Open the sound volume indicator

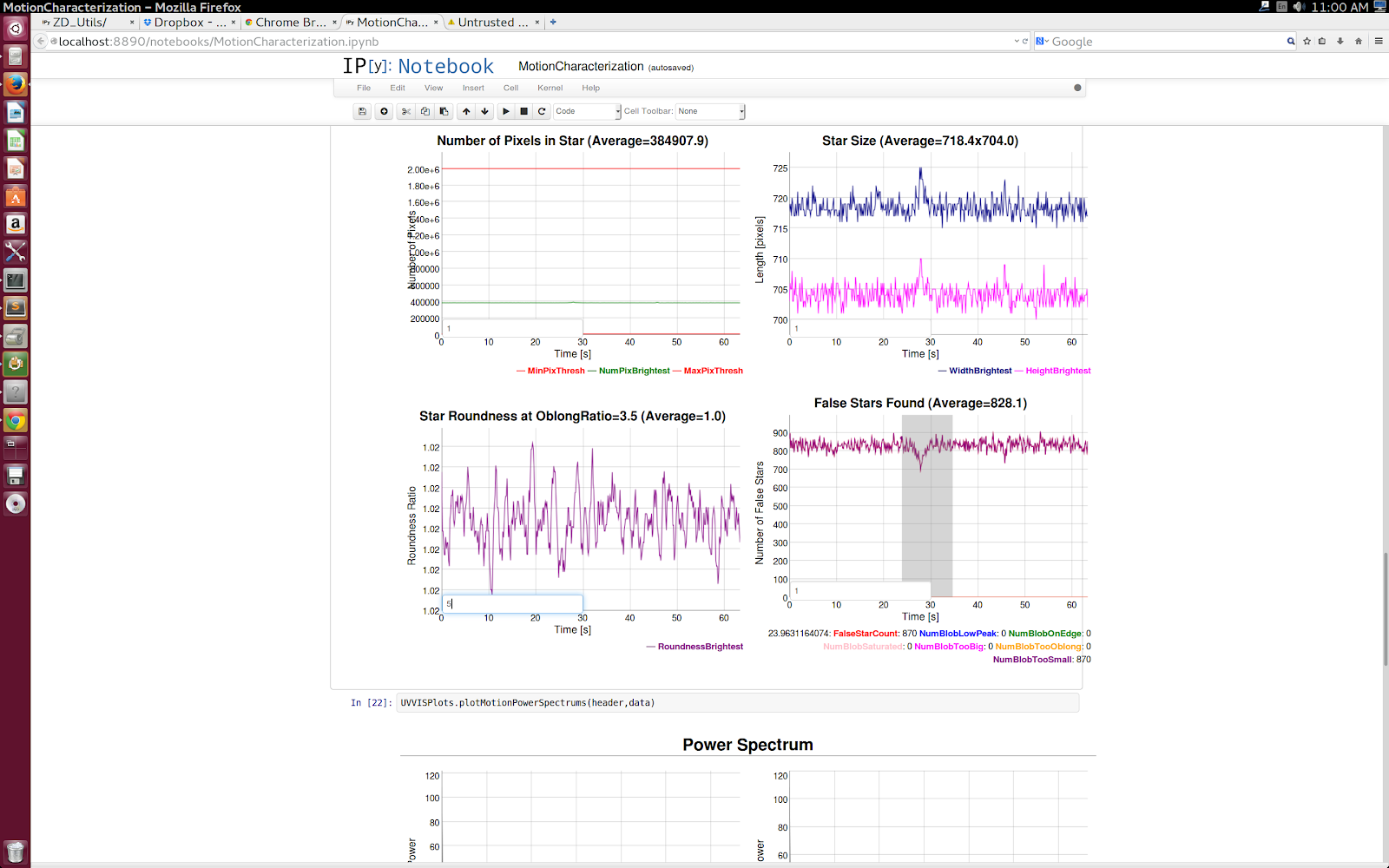click(1298, 7)
